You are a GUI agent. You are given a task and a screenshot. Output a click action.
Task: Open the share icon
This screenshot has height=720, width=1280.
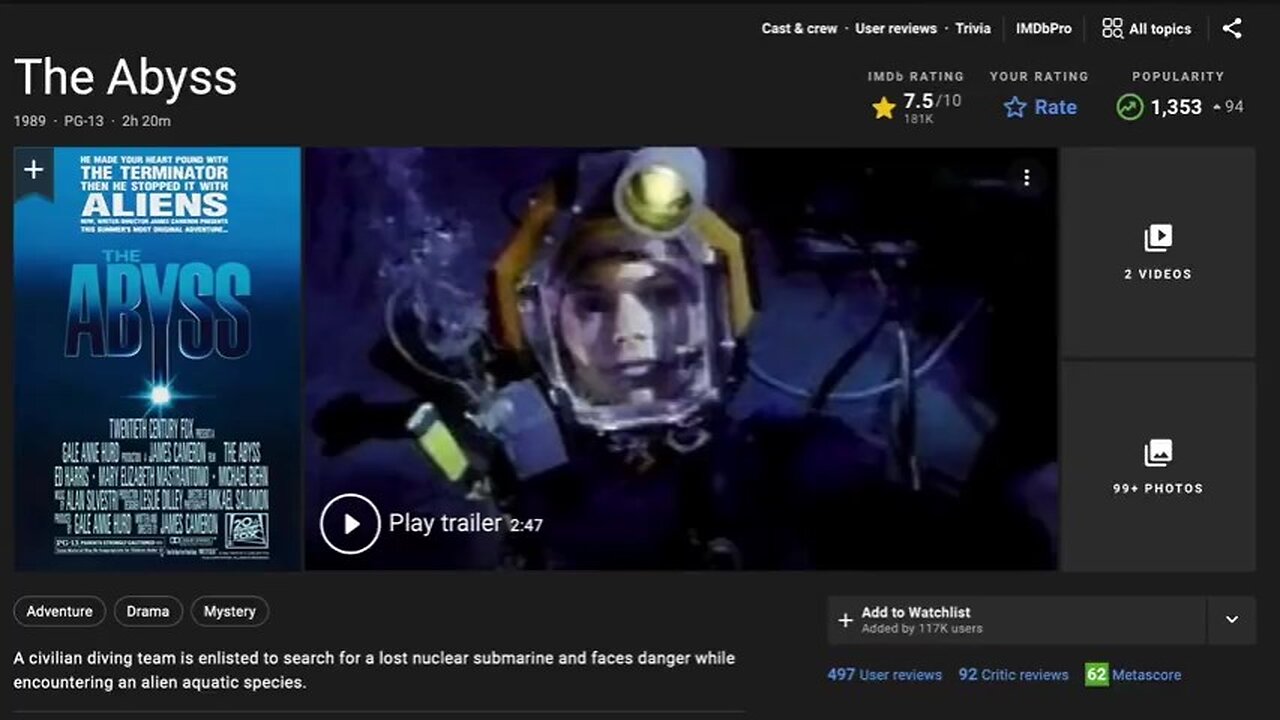click(1232, 28)
